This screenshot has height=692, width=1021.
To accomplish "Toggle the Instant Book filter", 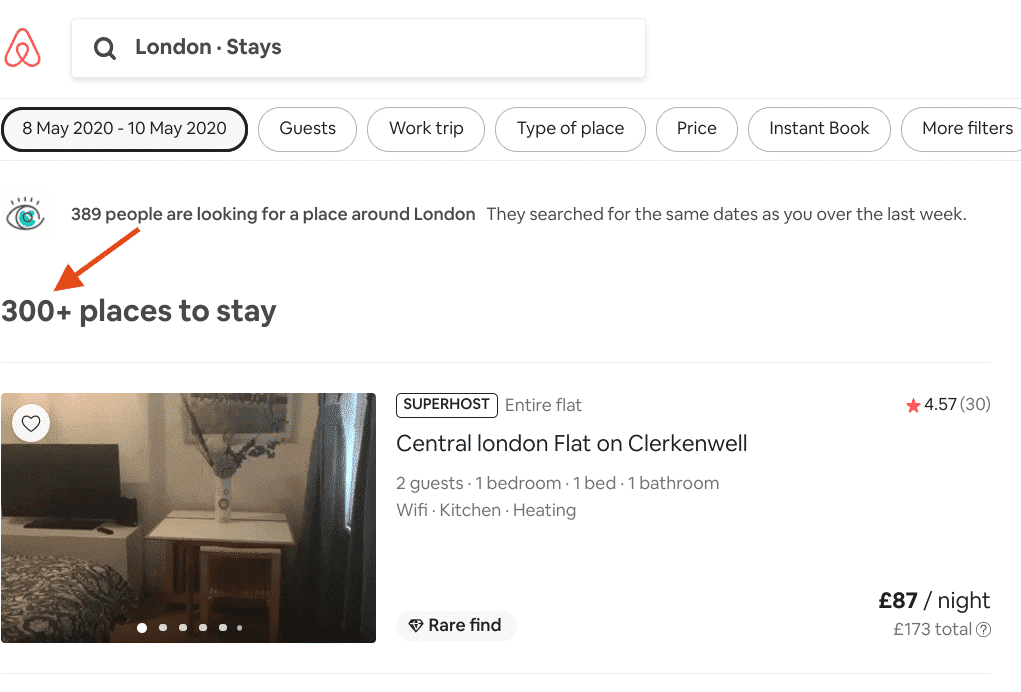I will (x=819, y=129).
